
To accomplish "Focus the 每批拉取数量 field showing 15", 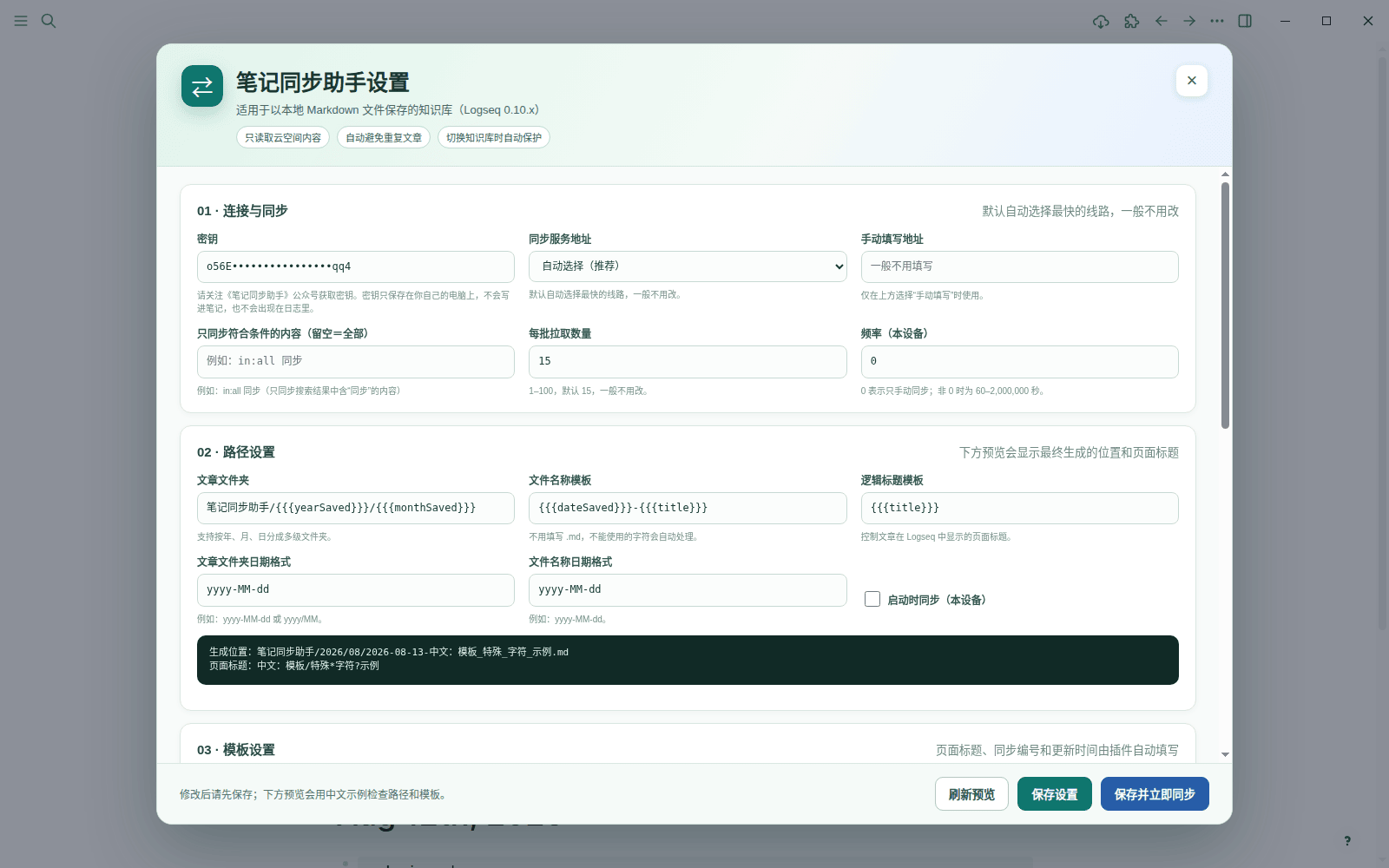I will pyautogui.click(x=688, y=361).
